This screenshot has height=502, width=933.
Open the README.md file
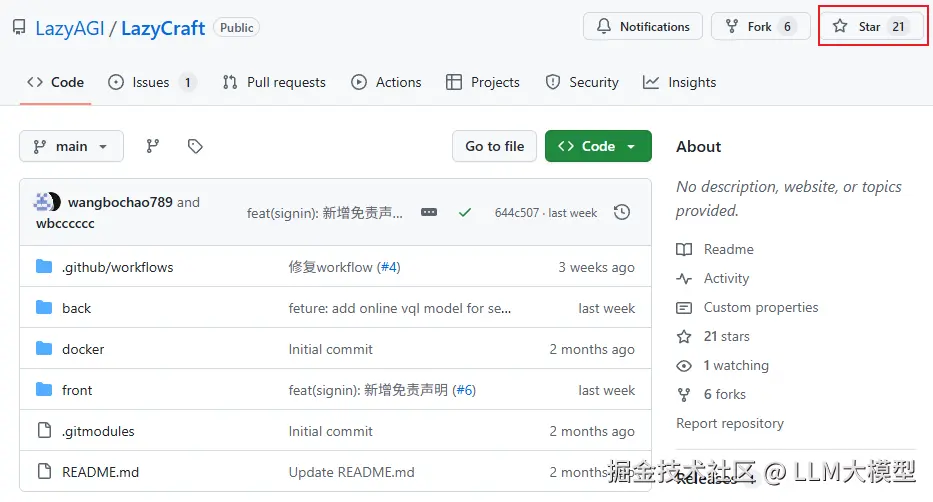point(98,472)
